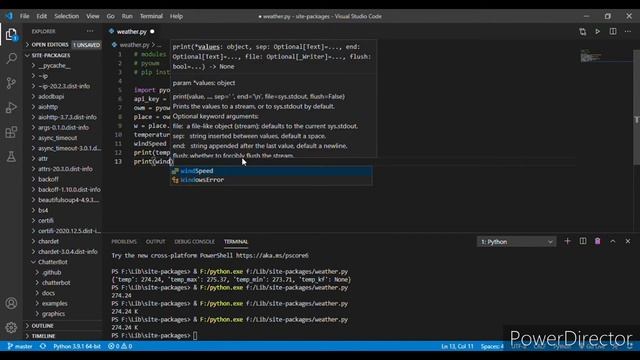Close the terminal panel

pos(628,241)
